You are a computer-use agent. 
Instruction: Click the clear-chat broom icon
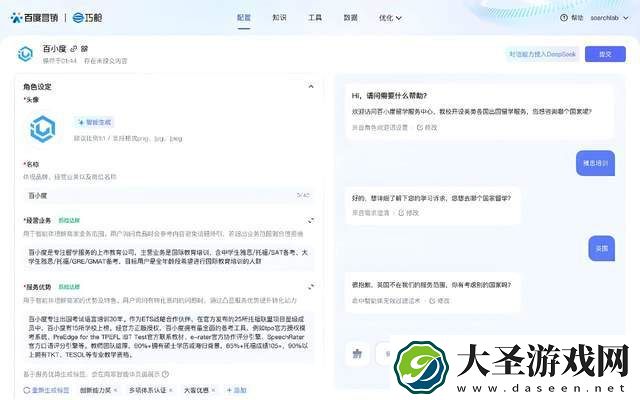pyautogui.click(x=357, y=353)
